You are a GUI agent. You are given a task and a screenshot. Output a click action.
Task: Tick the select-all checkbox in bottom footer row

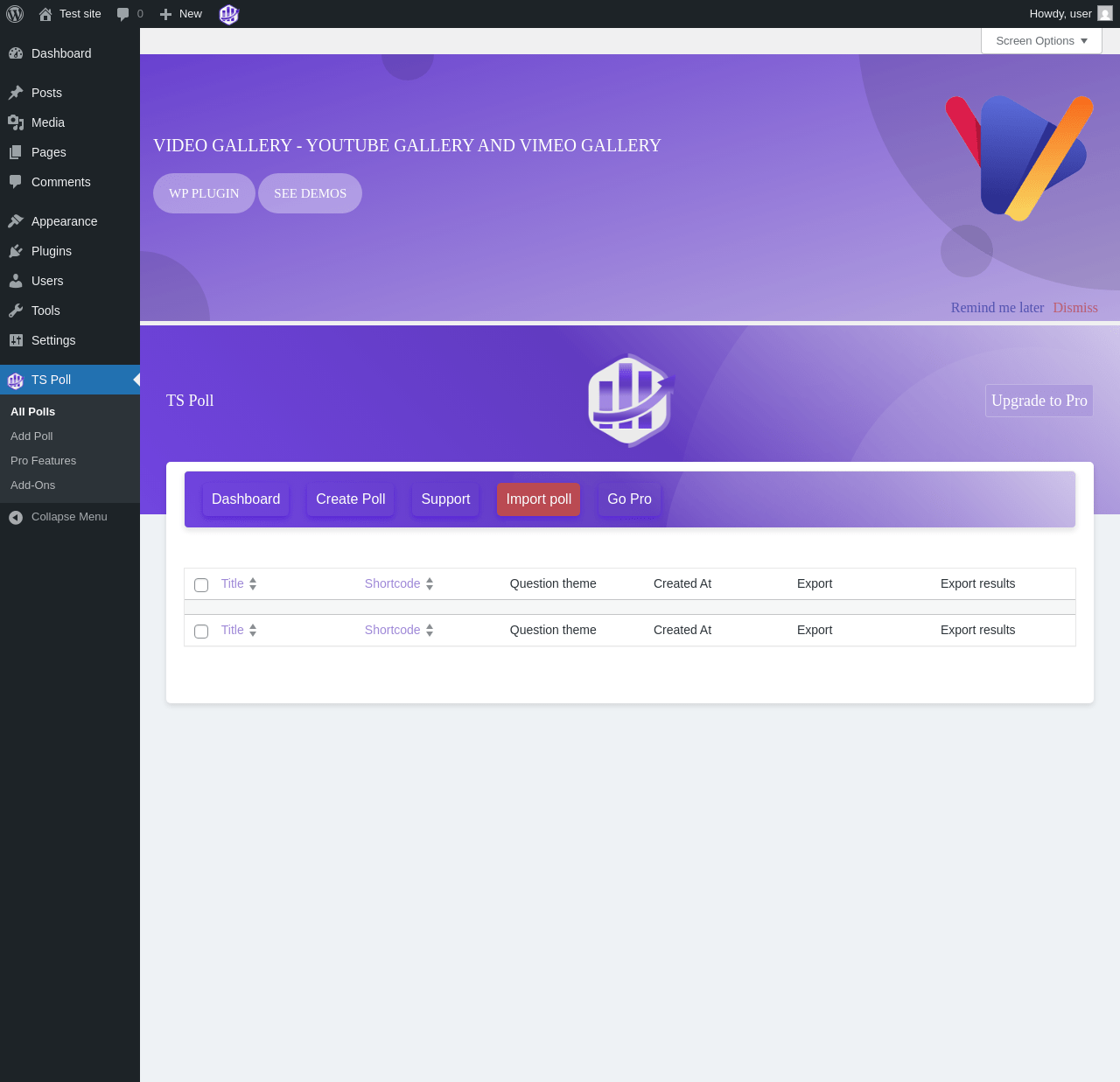pos(201,632)
